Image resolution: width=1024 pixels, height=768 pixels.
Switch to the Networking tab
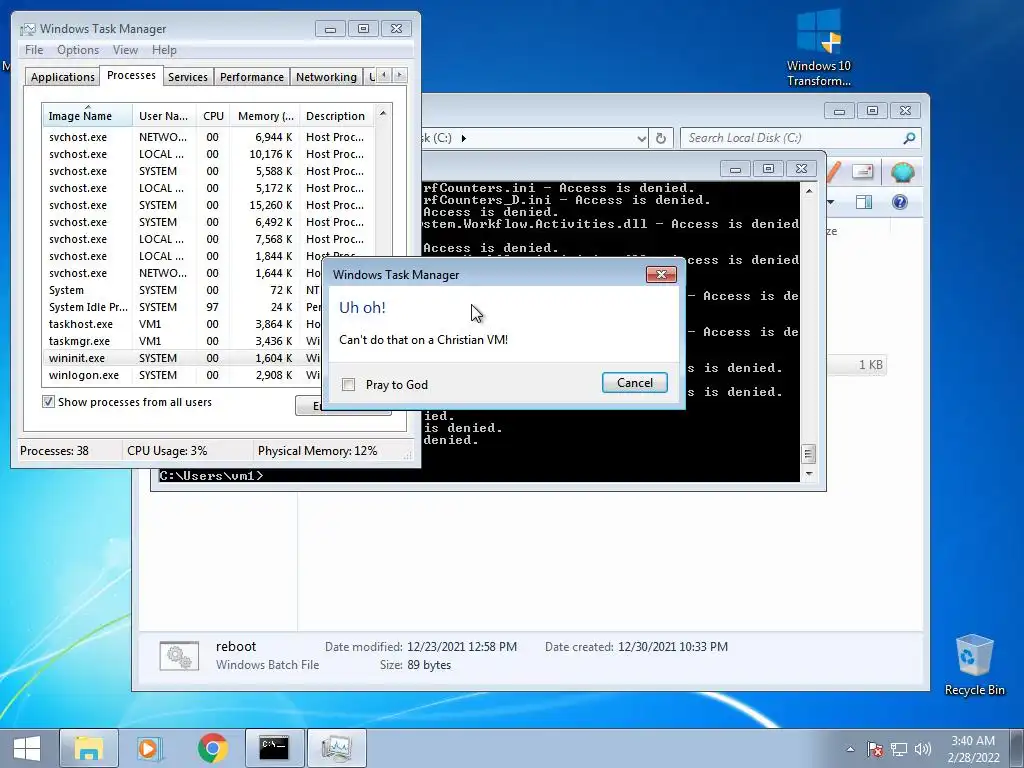326,77
